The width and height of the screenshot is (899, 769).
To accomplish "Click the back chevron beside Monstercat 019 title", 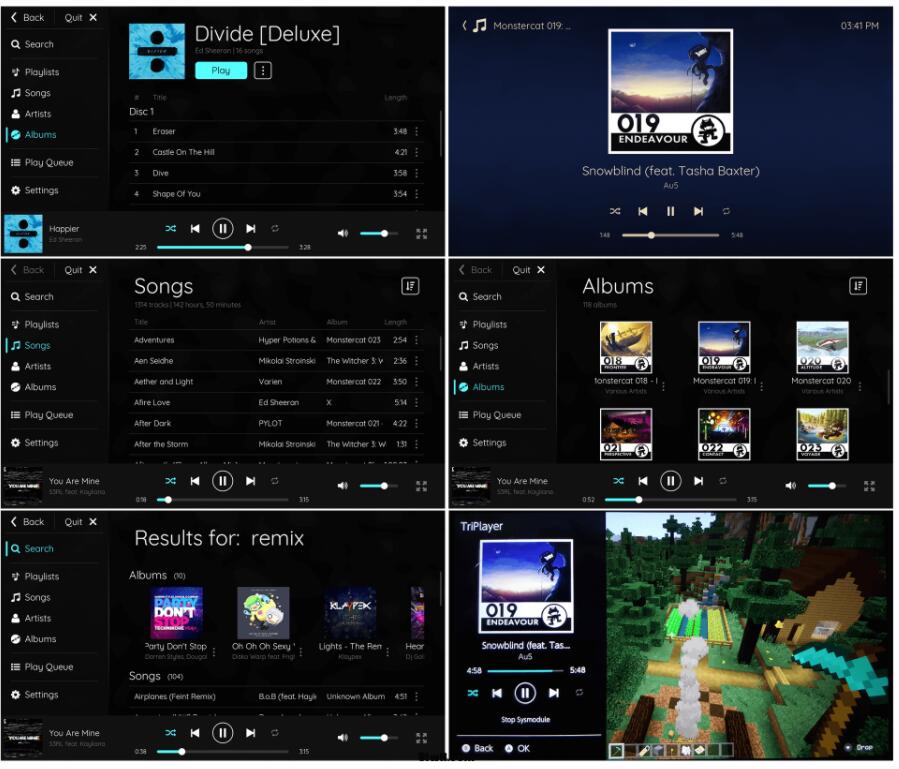I will coord(464,25).
